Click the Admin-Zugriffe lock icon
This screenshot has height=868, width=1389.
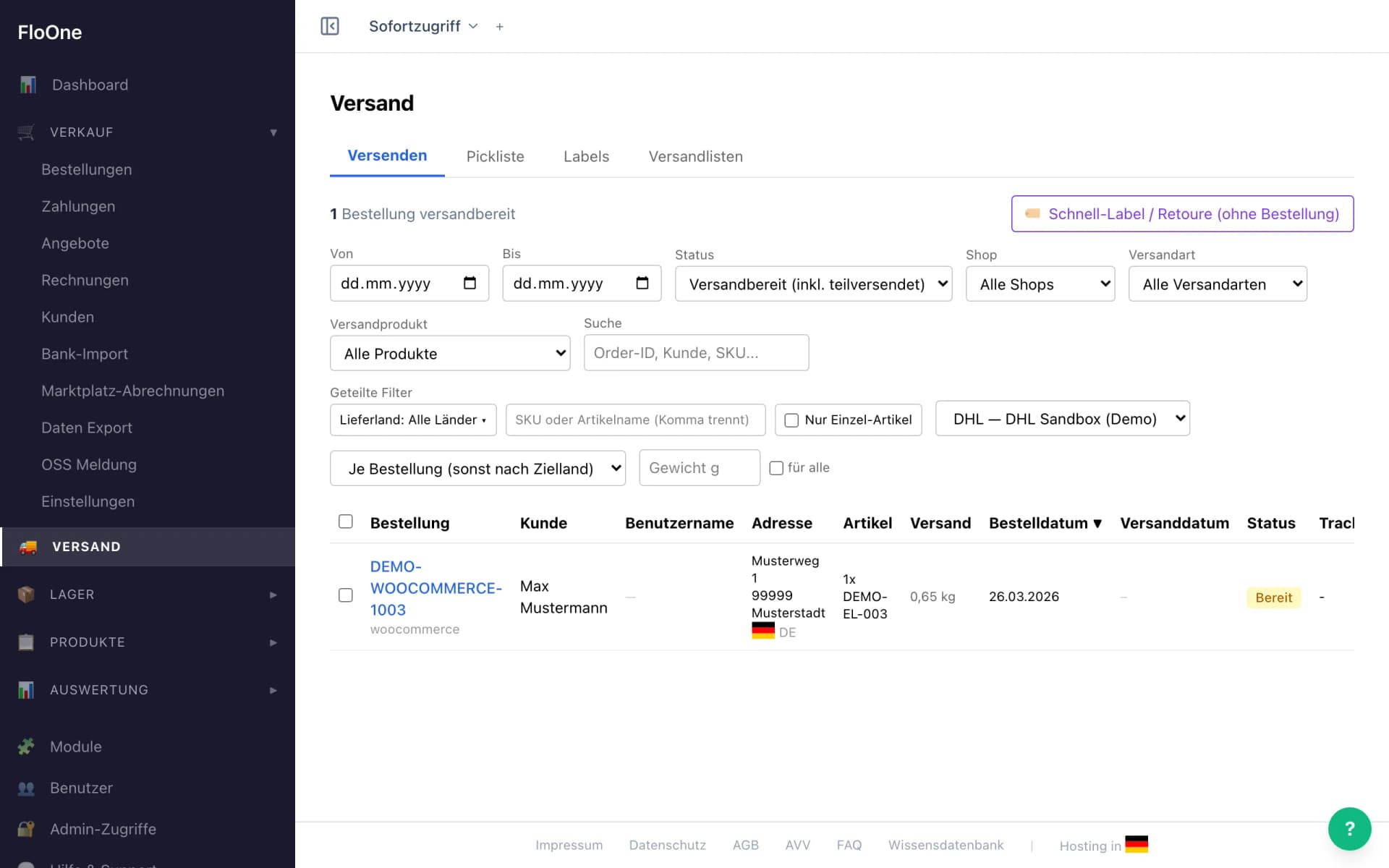[26, 829]
